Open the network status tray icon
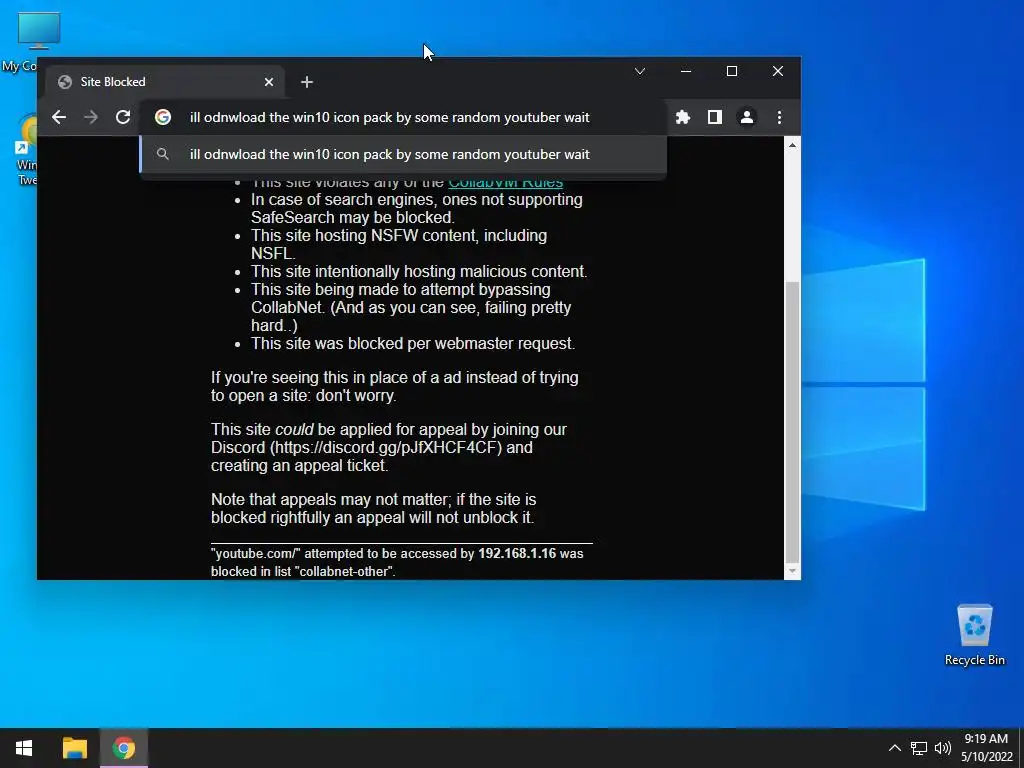This screenshot has height=768, width=1024. click(x=919, y=748)
